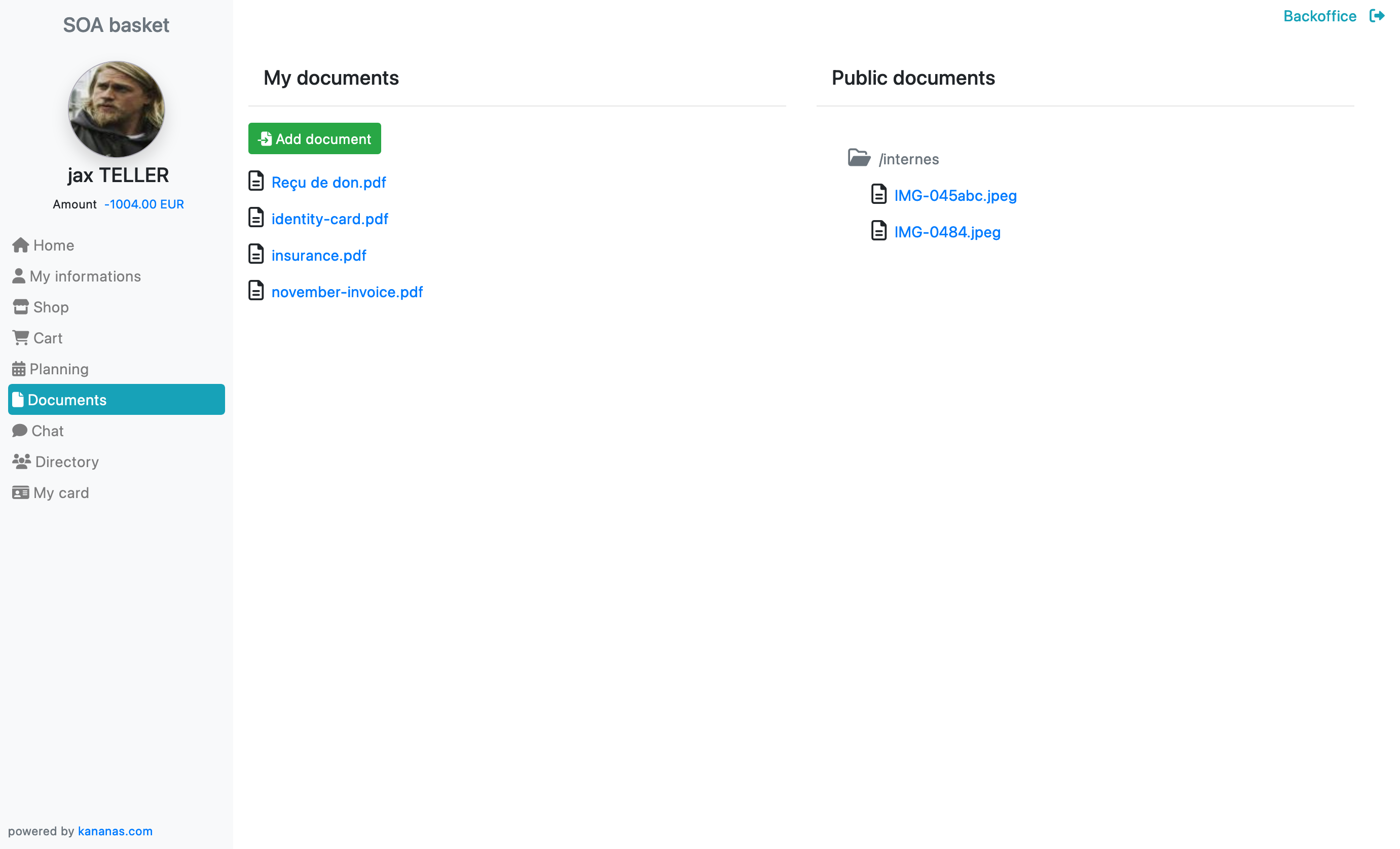Viewport: 1400px width, 849px height.
Task: Open the Reçu de don.pdf link
Action: click(x=328, y=183)
